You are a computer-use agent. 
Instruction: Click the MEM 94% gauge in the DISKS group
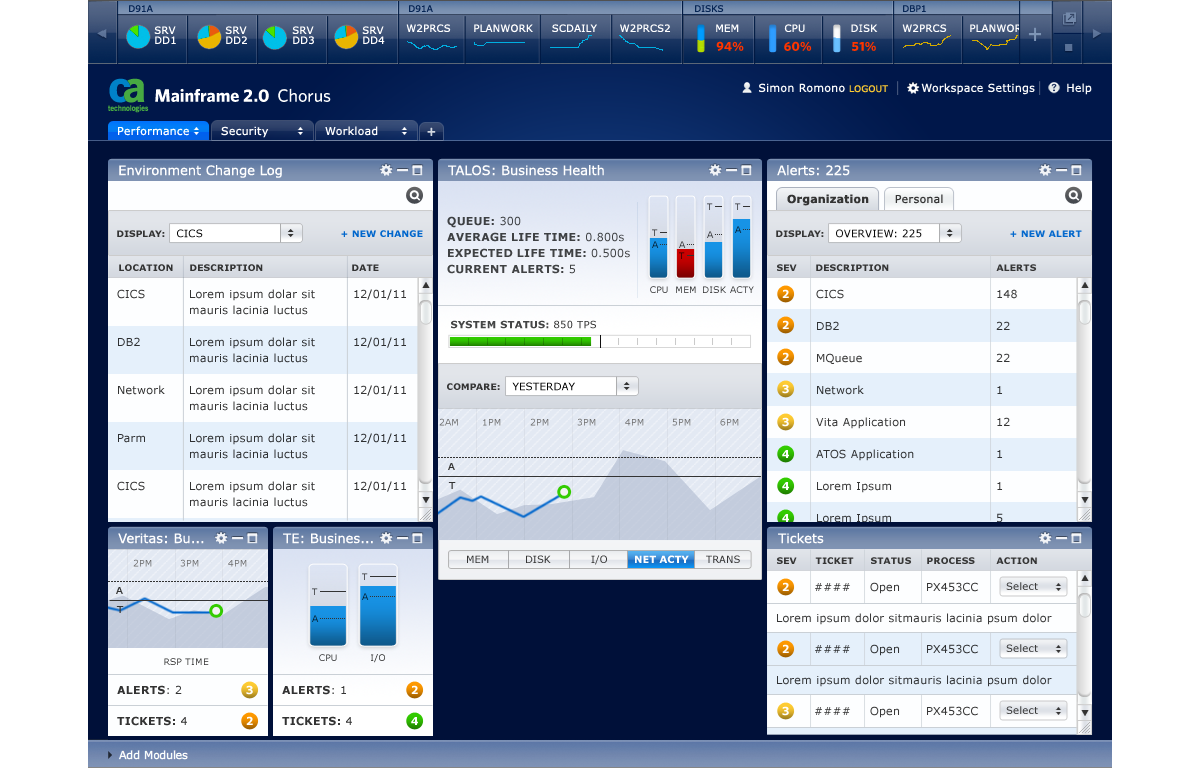(x=720, y=37)
